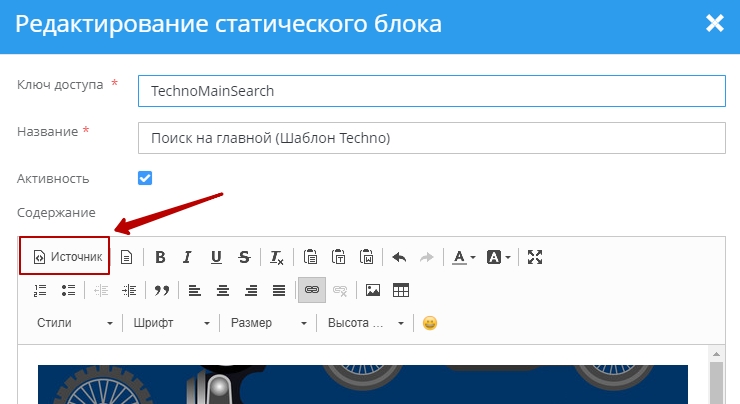The image size is (740, 404).
Task: Toggle bold text formatting
Action: click(160, 257)
